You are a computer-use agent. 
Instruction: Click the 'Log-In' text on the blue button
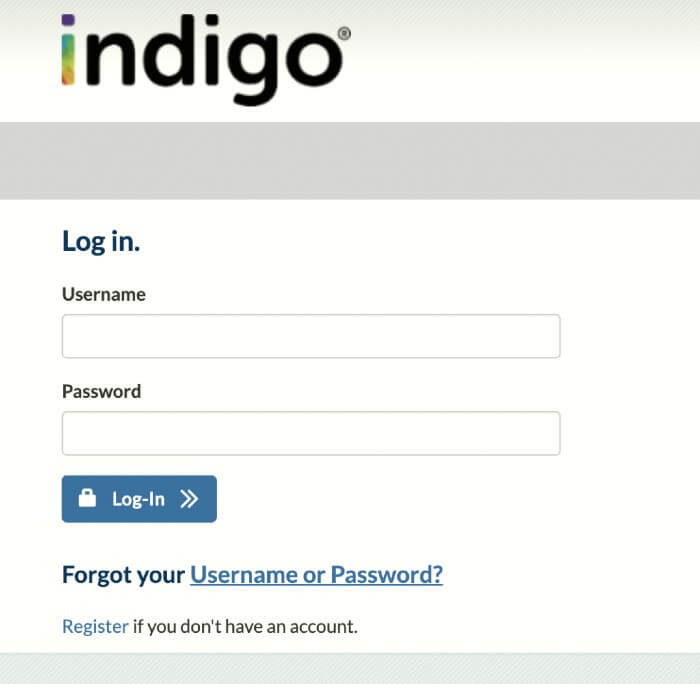click(x=138, y=499)
